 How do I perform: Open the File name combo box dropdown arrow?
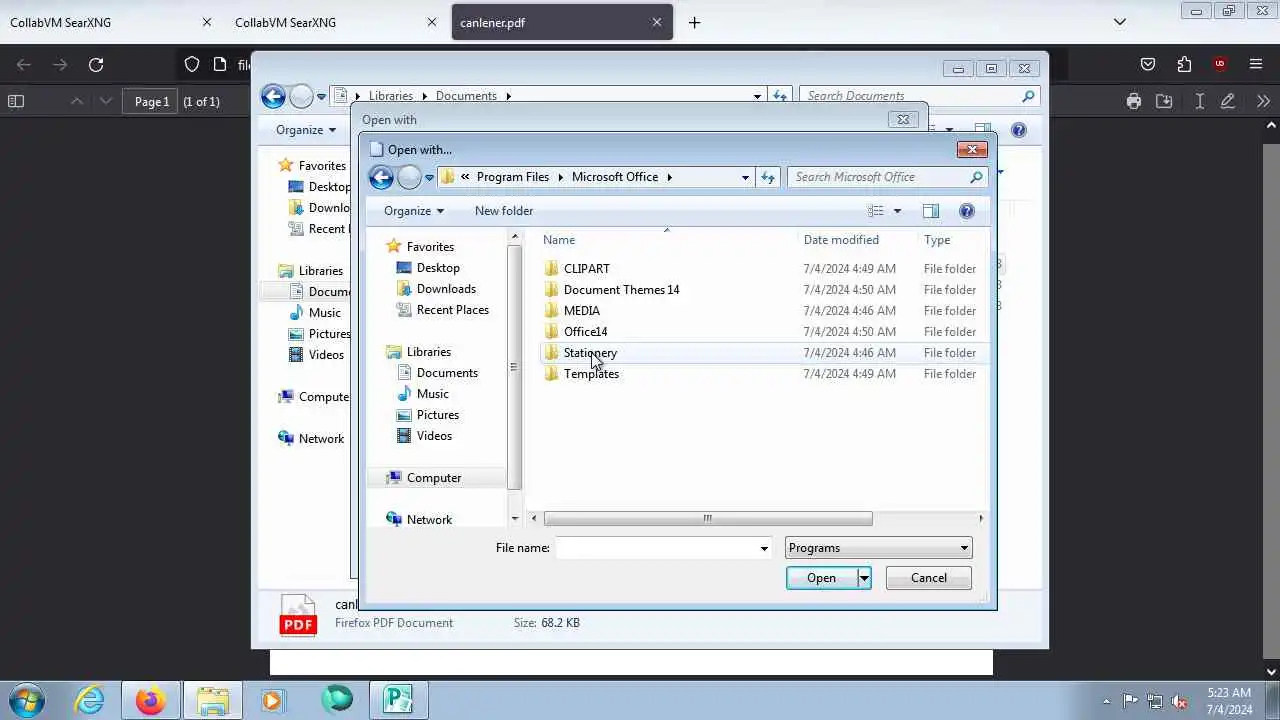[x=764, y=548]
